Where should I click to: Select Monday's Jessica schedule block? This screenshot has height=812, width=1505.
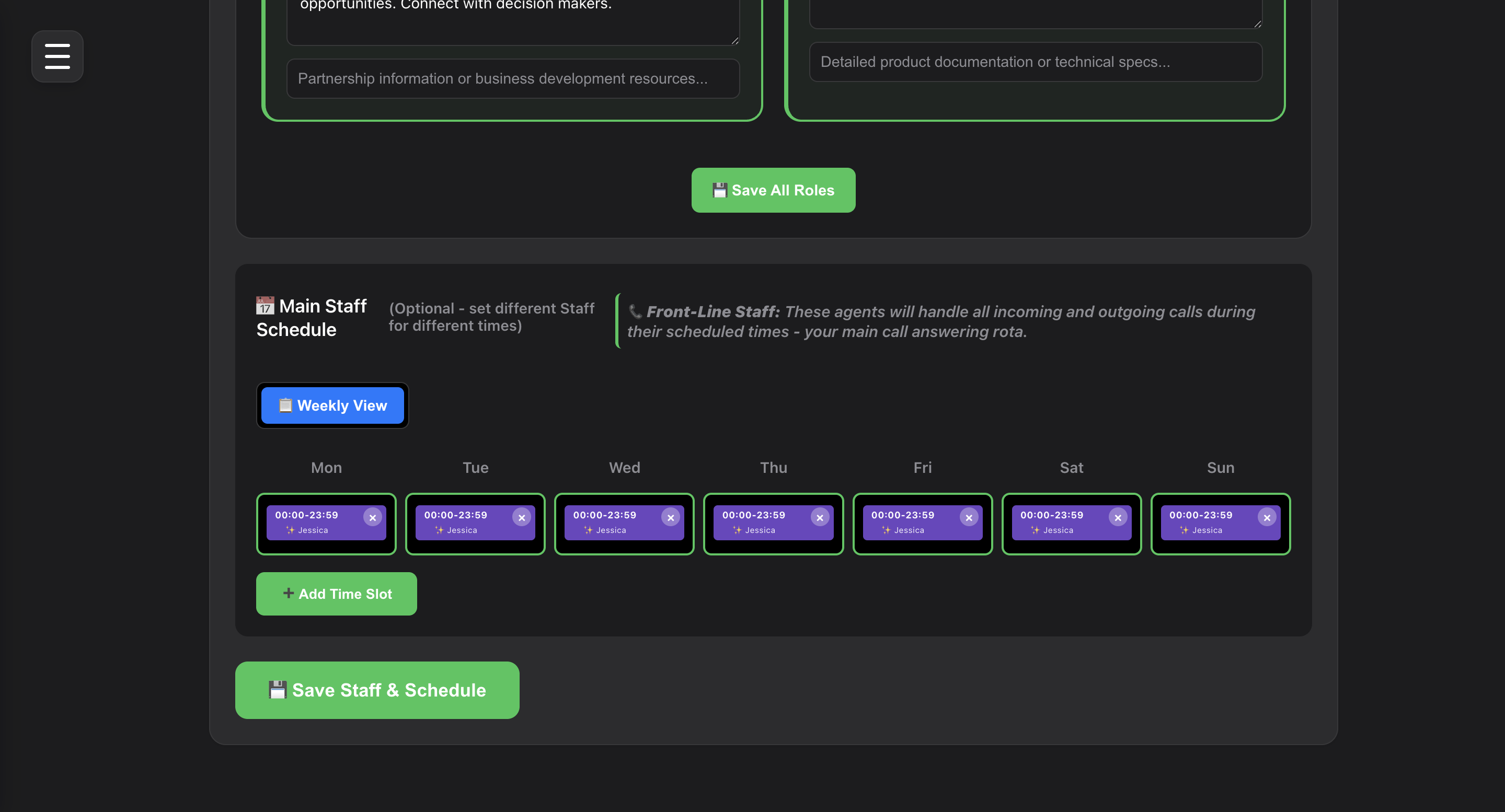[x=316, y=524]
